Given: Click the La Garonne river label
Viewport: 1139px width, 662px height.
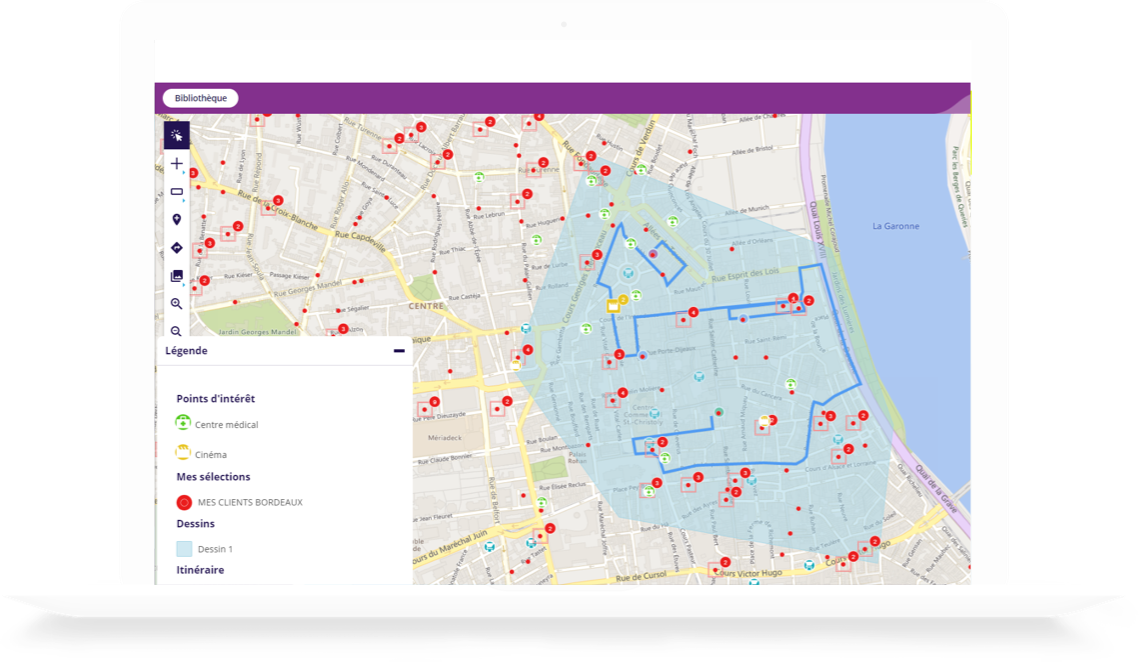Looking at the screenshot, I should pyautogui.click(x=896, y=226).
